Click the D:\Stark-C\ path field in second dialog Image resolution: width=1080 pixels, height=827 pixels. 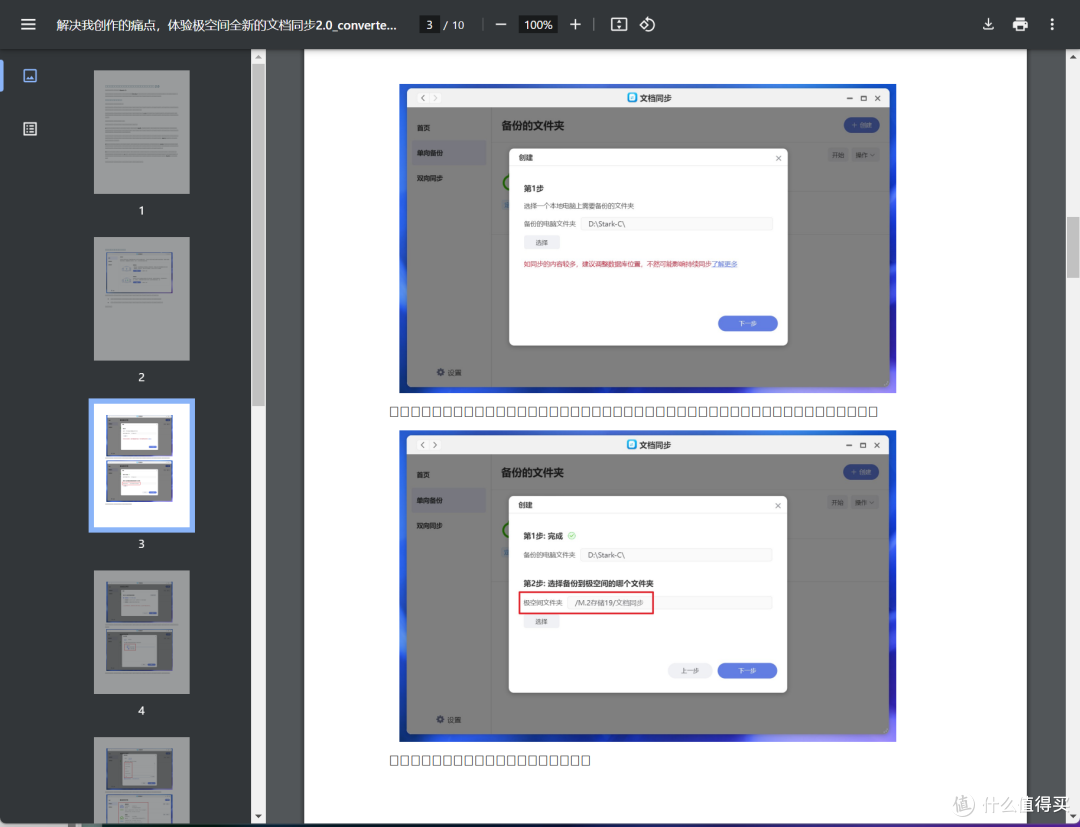pos(676,555)
